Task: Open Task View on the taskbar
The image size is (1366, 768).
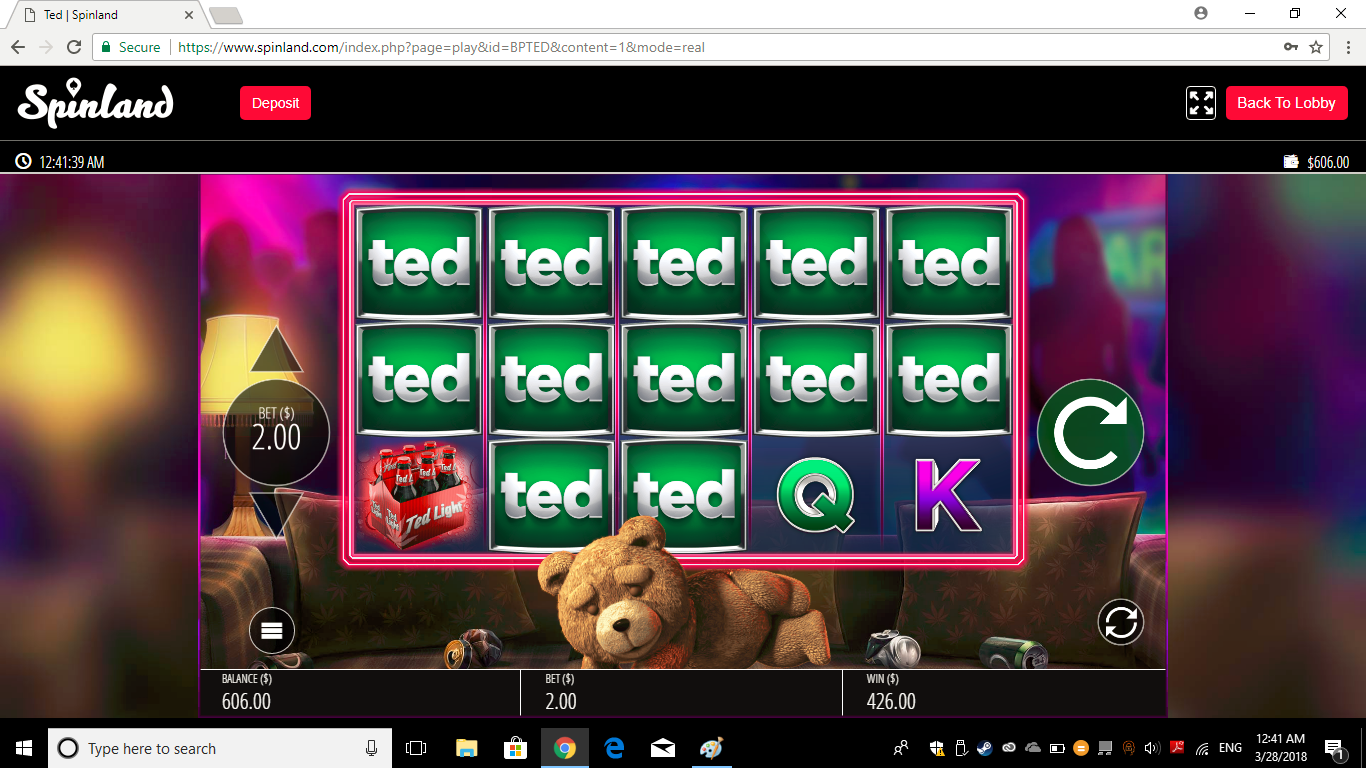Action: [416, 748]
